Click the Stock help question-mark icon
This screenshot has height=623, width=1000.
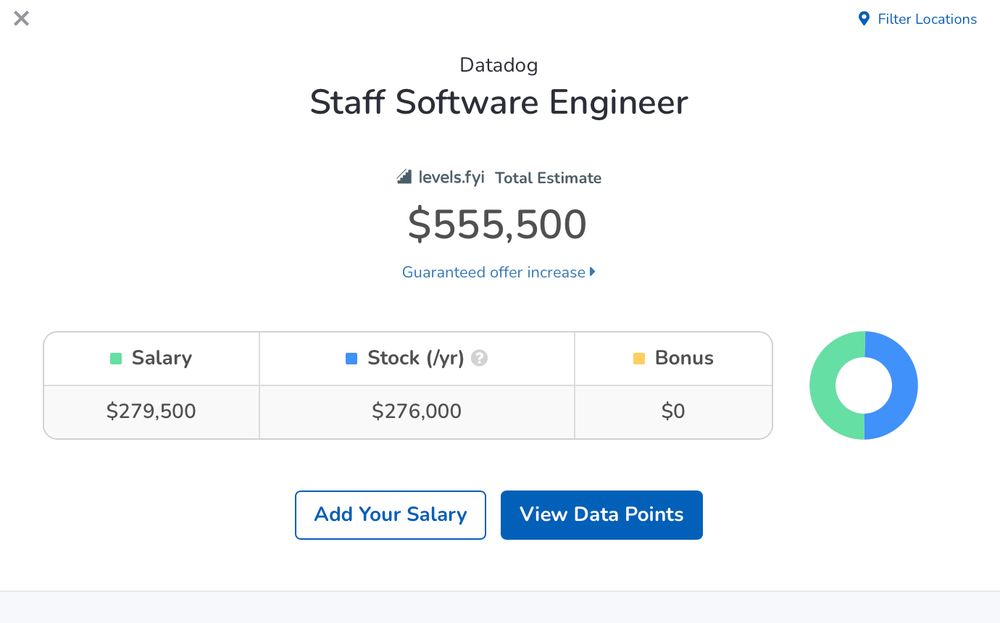(x=479, y=358)
